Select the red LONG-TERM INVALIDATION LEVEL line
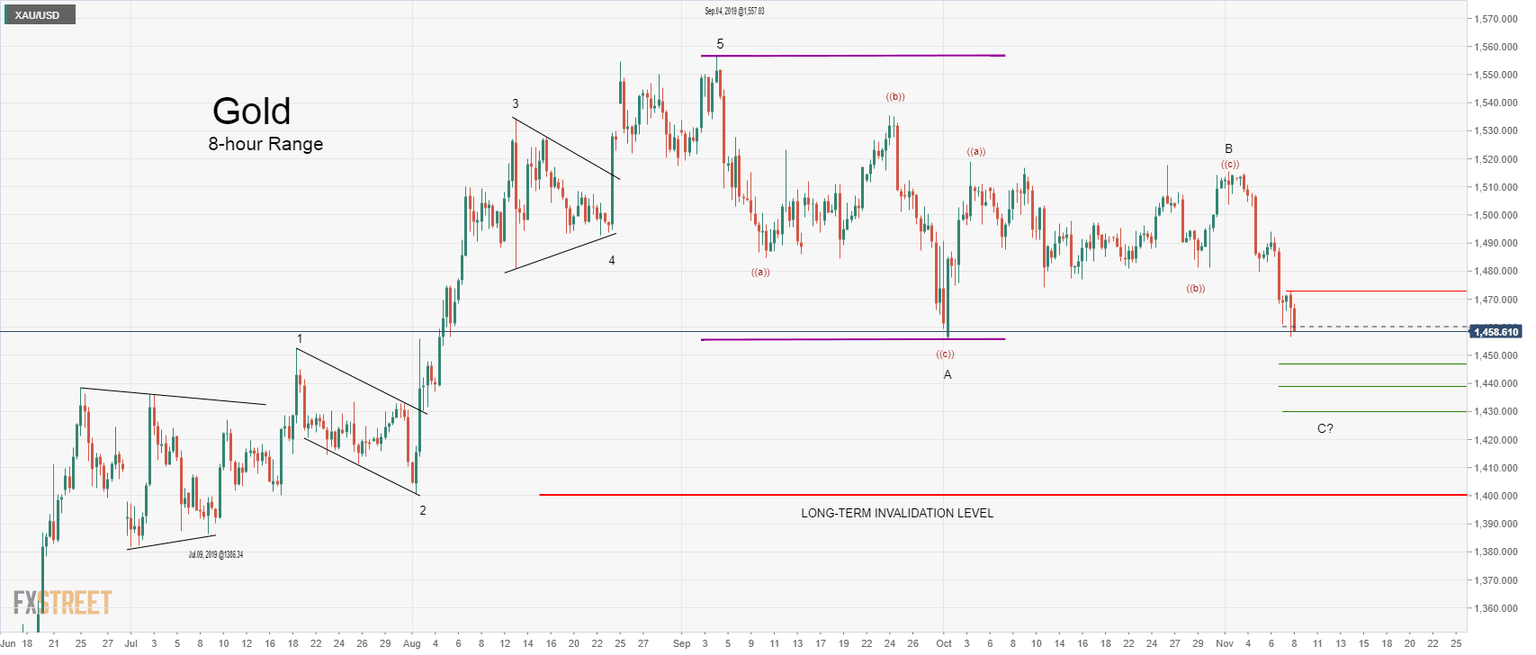Image resolution: width=1536 pixels, height=655 pixels. pos(1000,492)
